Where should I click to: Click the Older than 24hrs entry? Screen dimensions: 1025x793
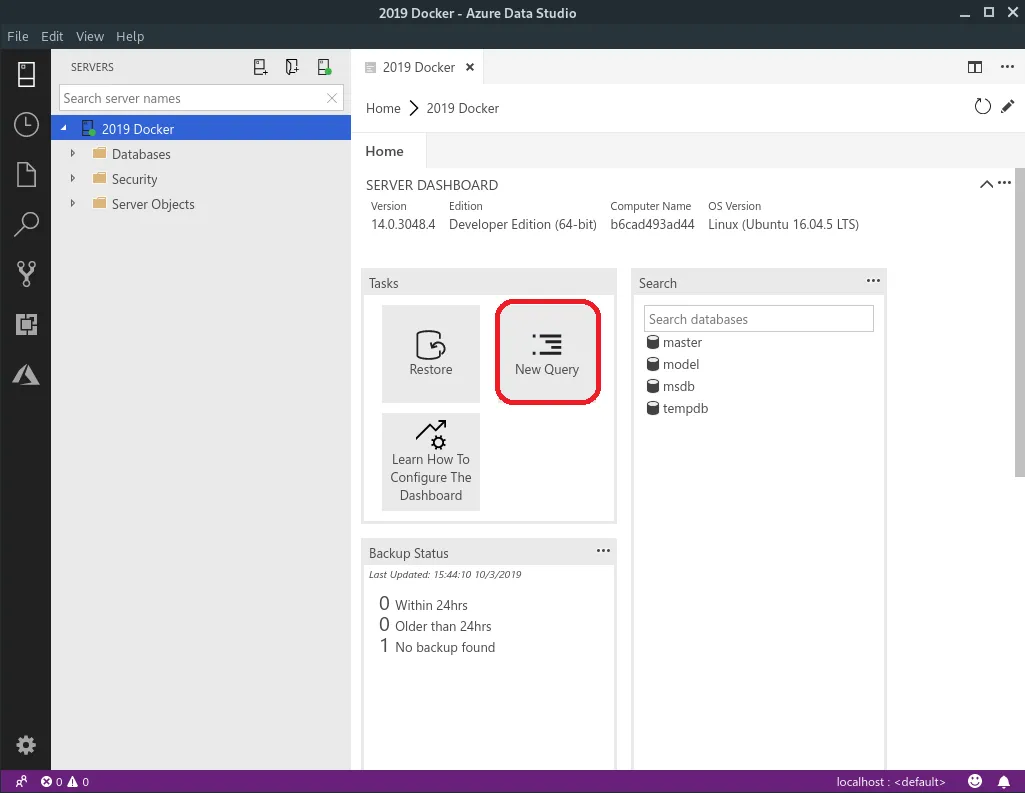(x=435, y=626)
